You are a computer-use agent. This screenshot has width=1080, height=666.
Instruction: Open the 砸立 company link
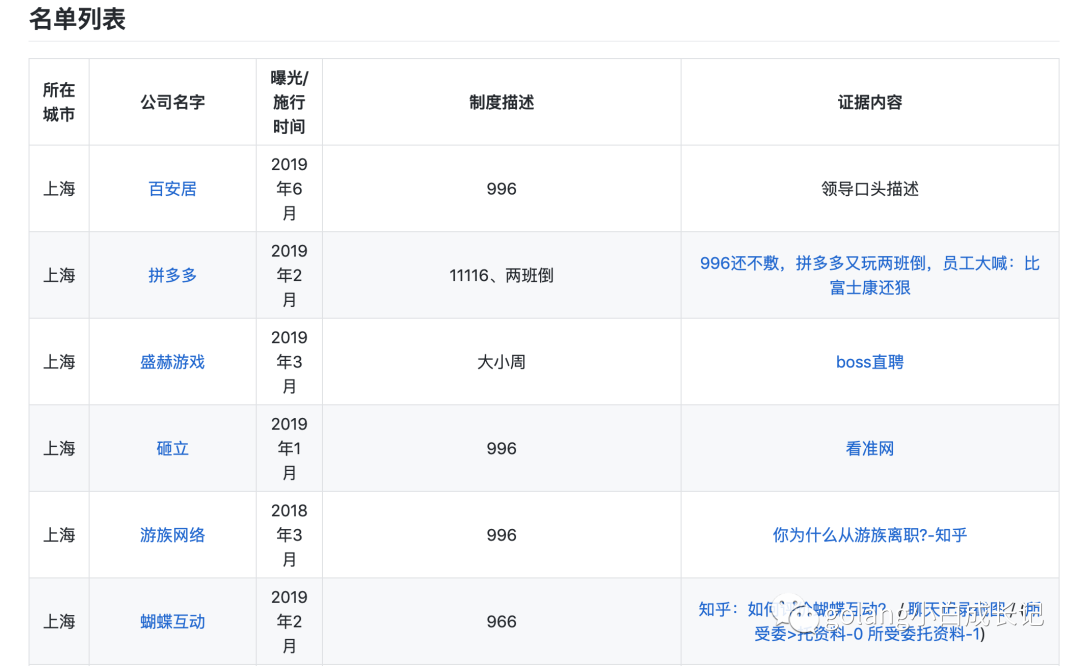[x=172, y=449]
